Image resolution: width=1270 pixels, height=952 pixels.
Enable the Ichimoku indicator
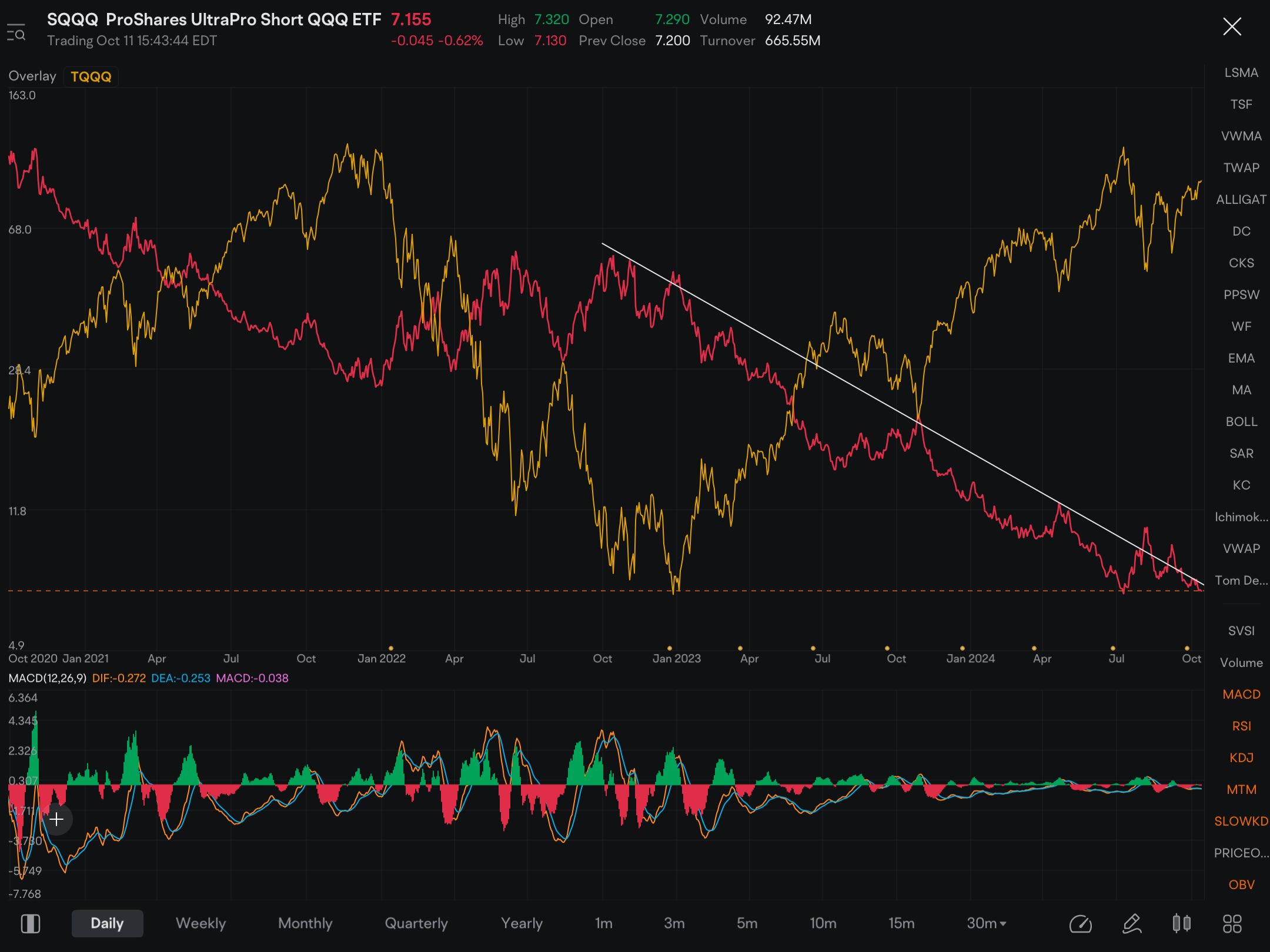click(x=1241, y=517)
